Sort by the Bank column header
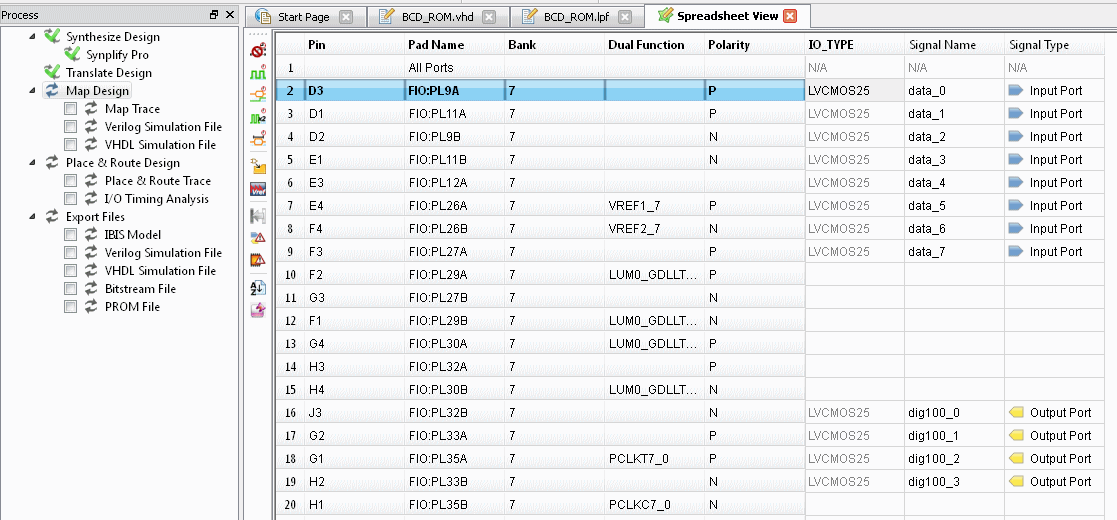1117x520 pixels. [554, 45]
